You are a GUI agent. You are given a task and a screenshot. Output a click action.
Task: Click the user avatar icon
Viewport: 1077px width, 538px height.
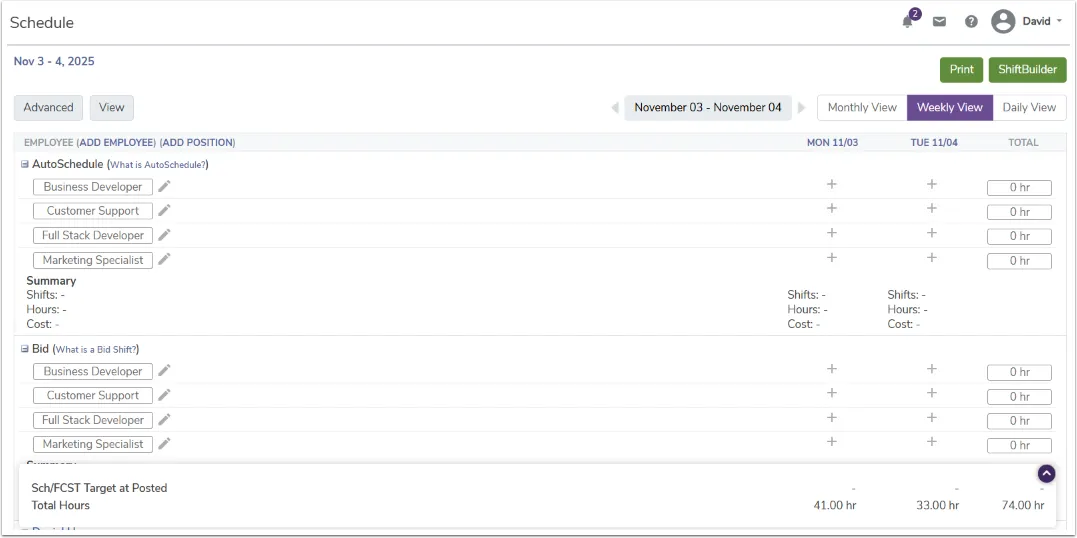point(1003,21)
